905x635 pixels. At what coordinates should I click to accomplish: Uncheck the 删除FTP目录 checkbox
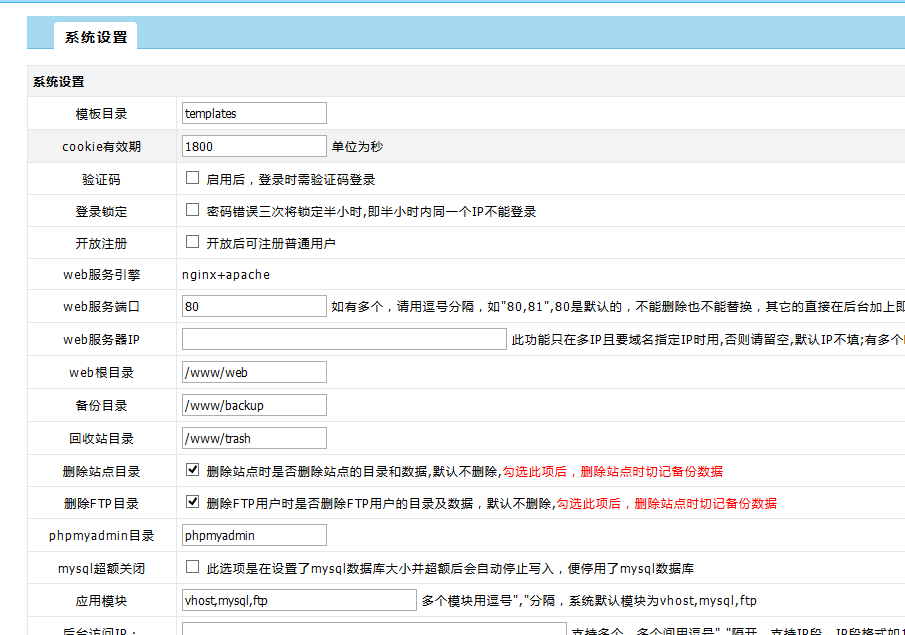tap(193, 502)
